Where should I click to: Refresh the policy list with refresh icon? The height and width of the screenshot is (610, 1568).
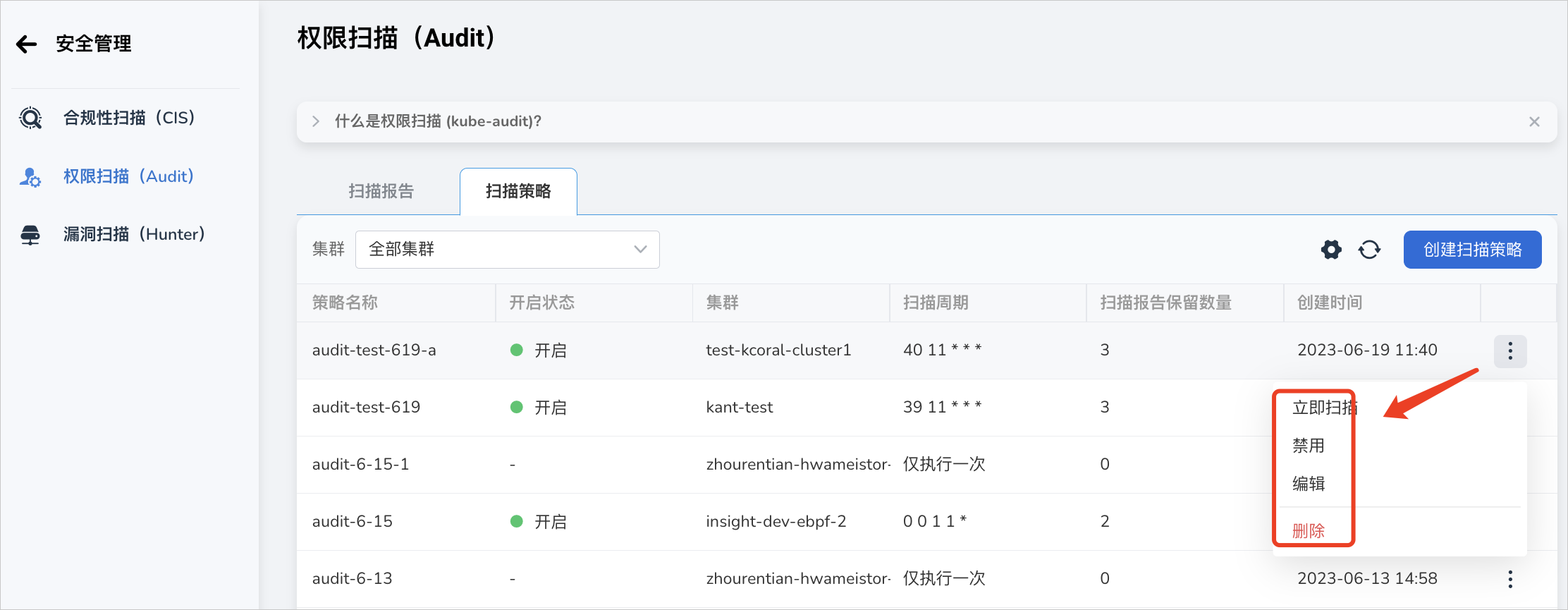click(x=1369, y=250)
